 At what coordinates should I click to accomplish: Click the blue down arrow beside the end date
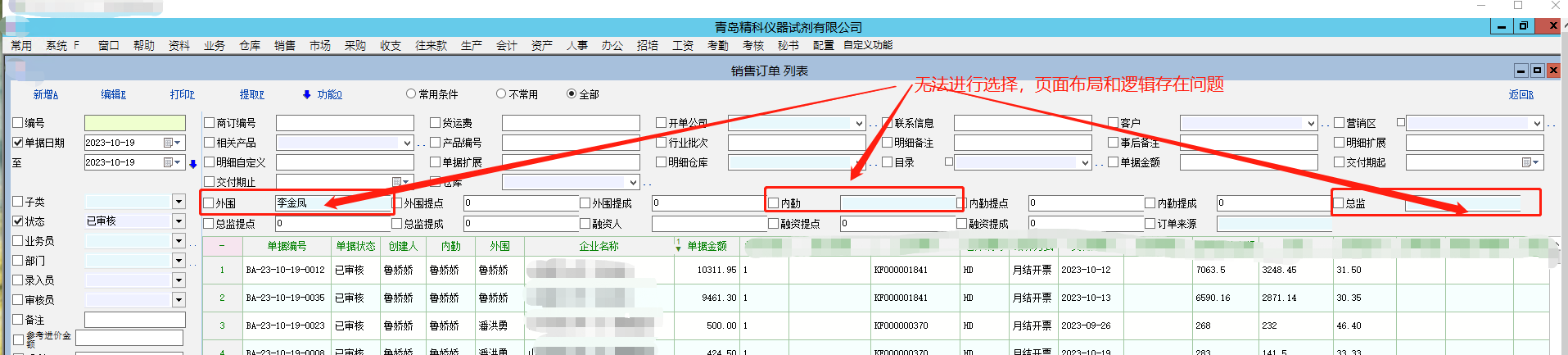[193, 163]
